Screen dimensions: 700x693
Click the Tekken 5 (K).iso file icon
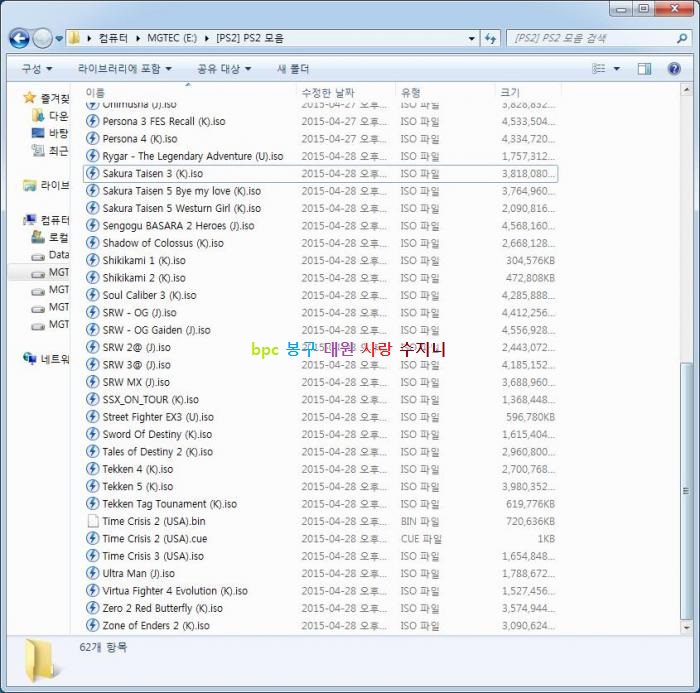click(92, 486)
